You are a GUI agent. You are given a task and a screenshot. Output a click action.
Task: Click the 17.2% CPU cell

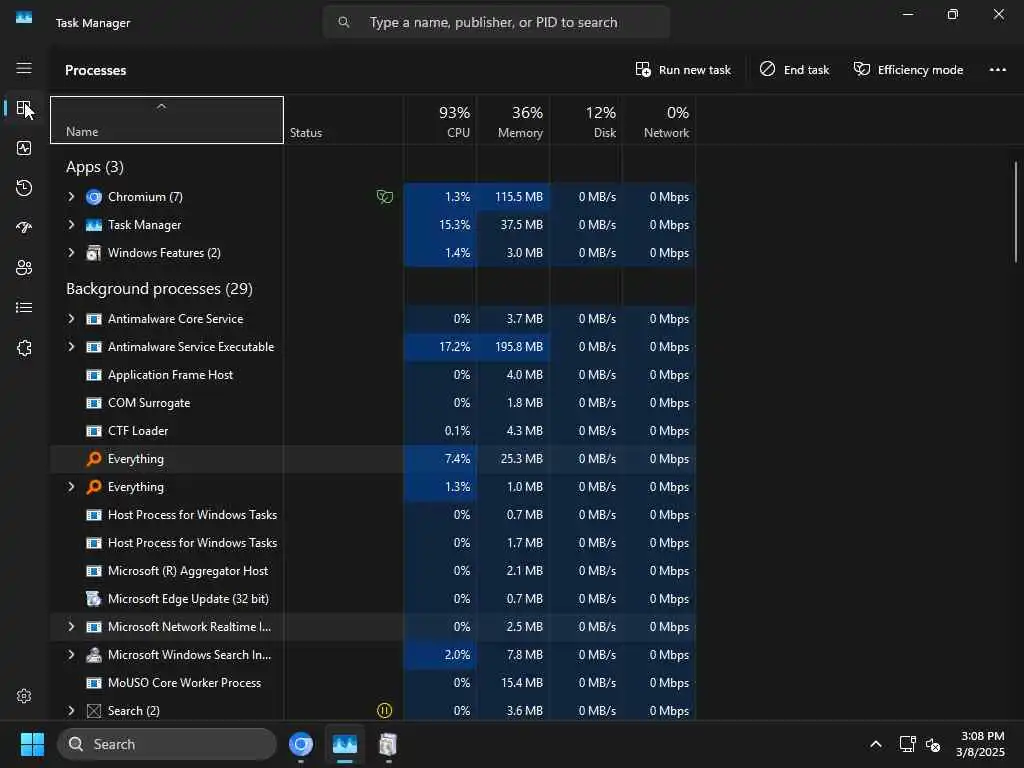(x=440, y=347)
